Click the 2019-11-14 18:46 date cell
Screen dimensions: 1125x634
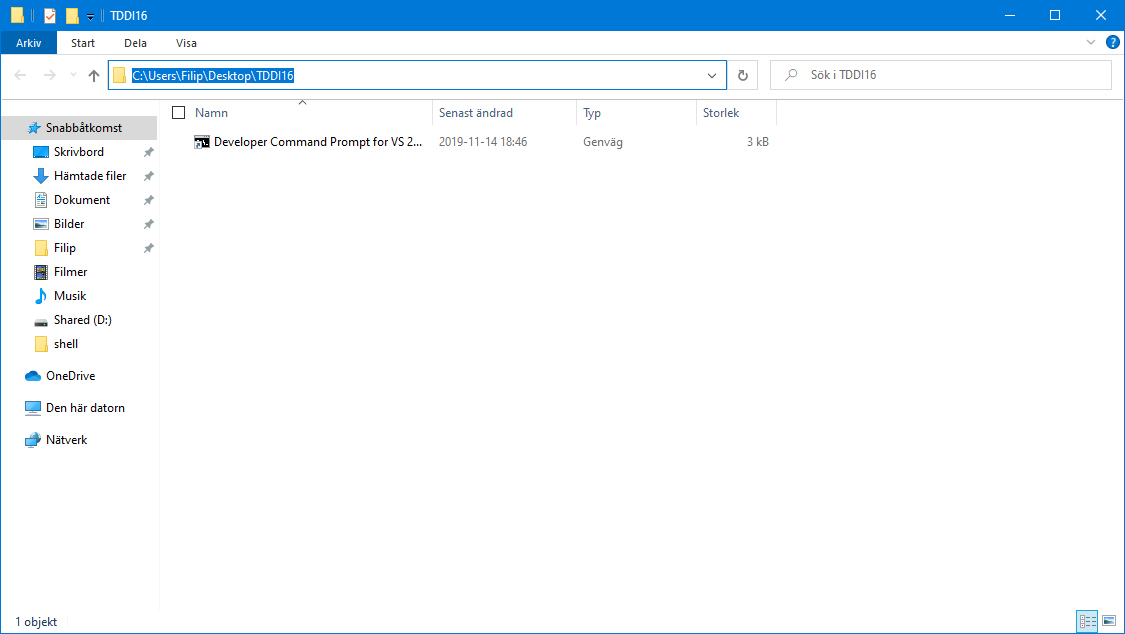tap(483, 142)
